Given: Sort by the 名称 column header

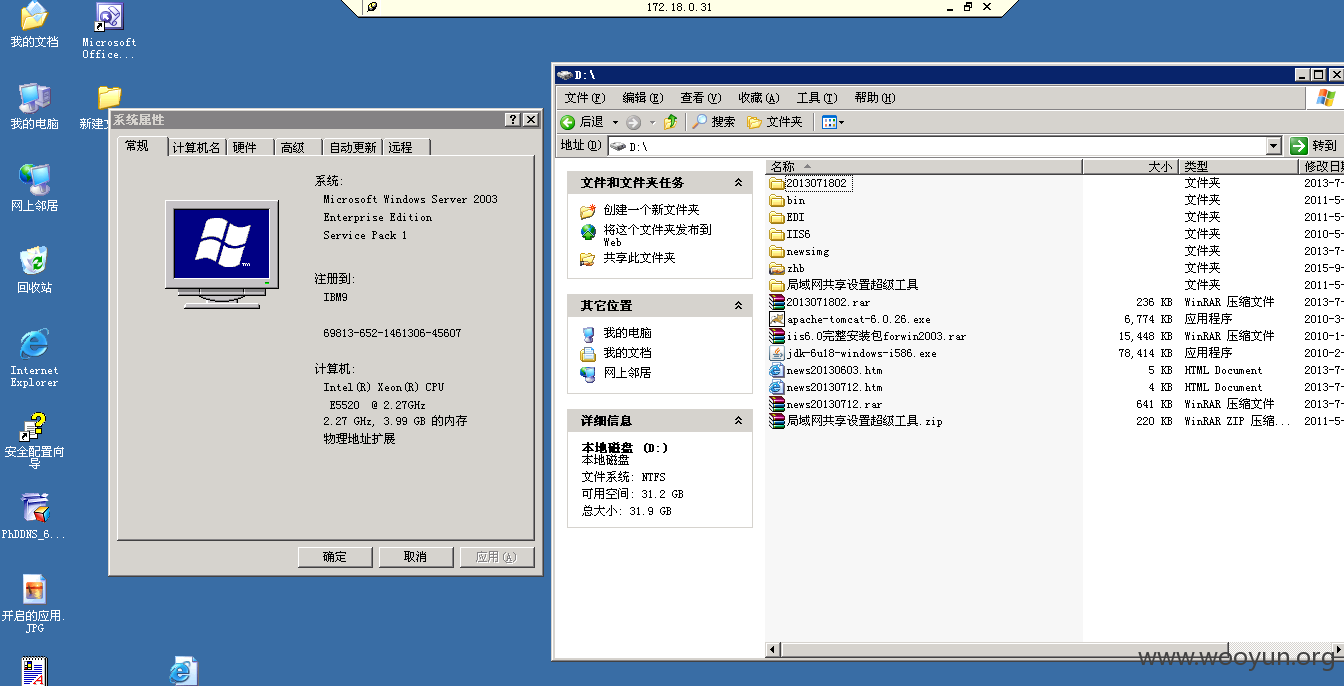Looking at the screenshot, I should click(x=924, y=166).
